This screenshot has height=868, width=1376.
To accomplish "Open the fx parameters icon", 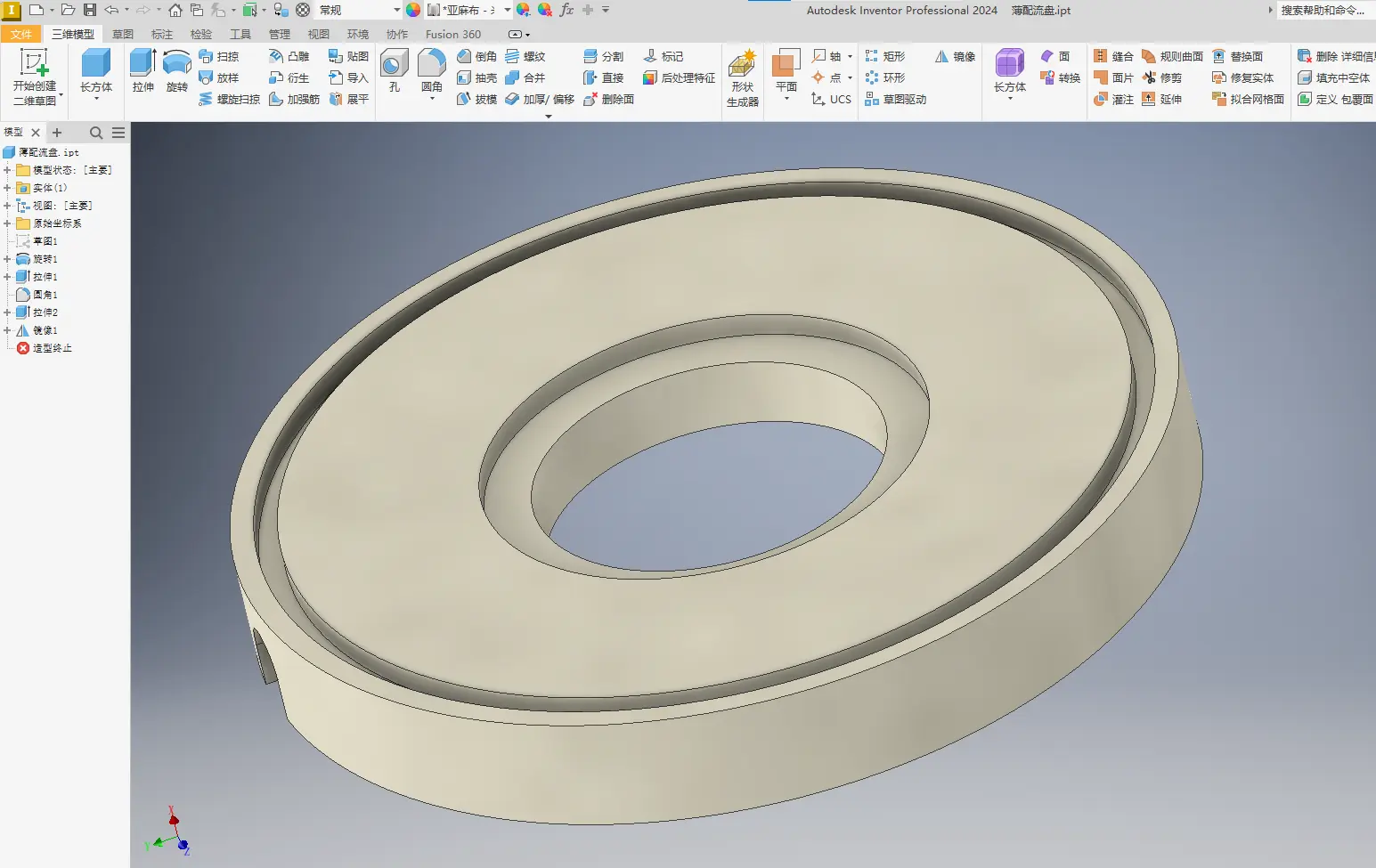I will point(566,10).
